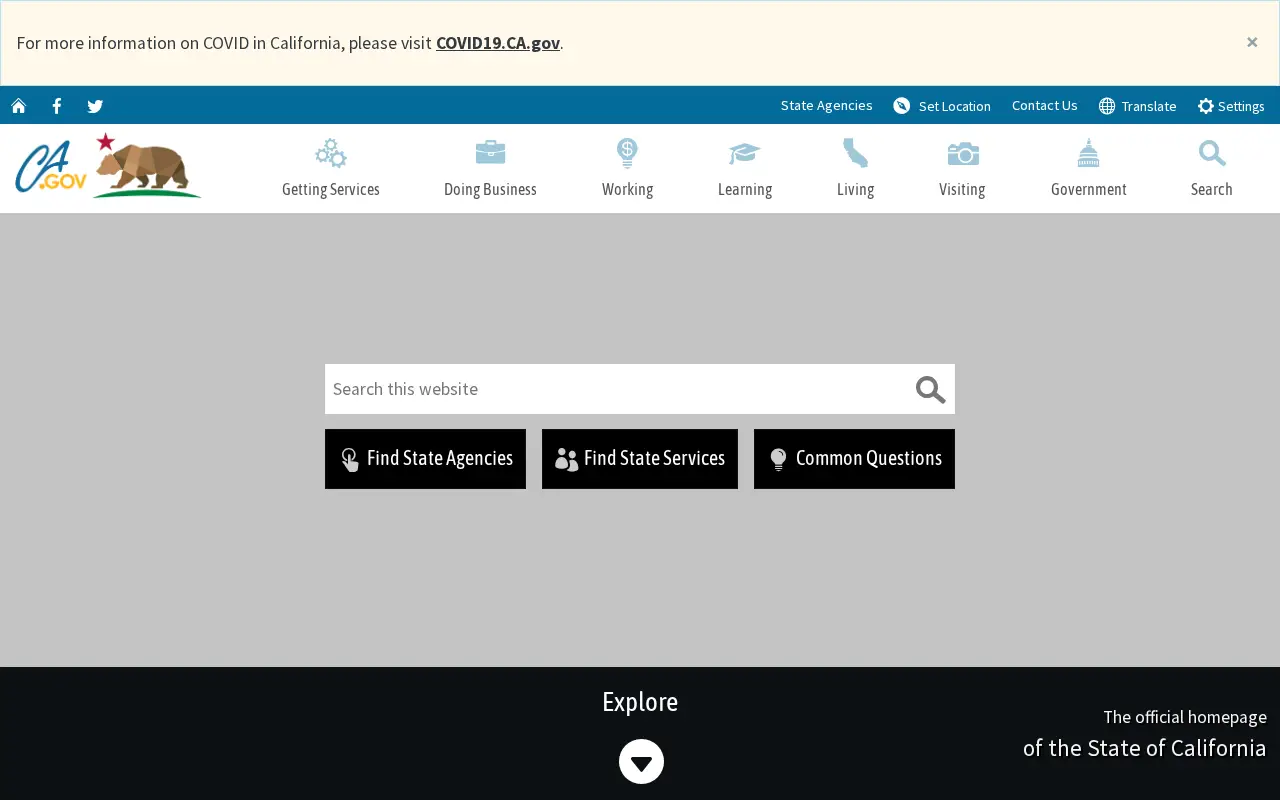Open the Living menu
1280x800 pixels.
pos(855,168)
